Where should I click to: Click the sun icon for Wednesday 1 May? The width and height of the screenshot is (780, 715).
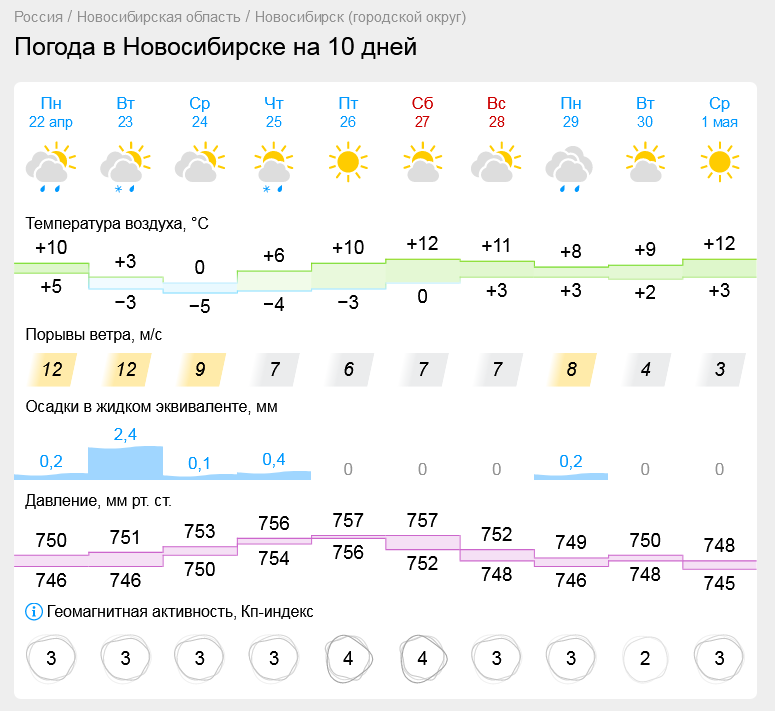point(719,161)
